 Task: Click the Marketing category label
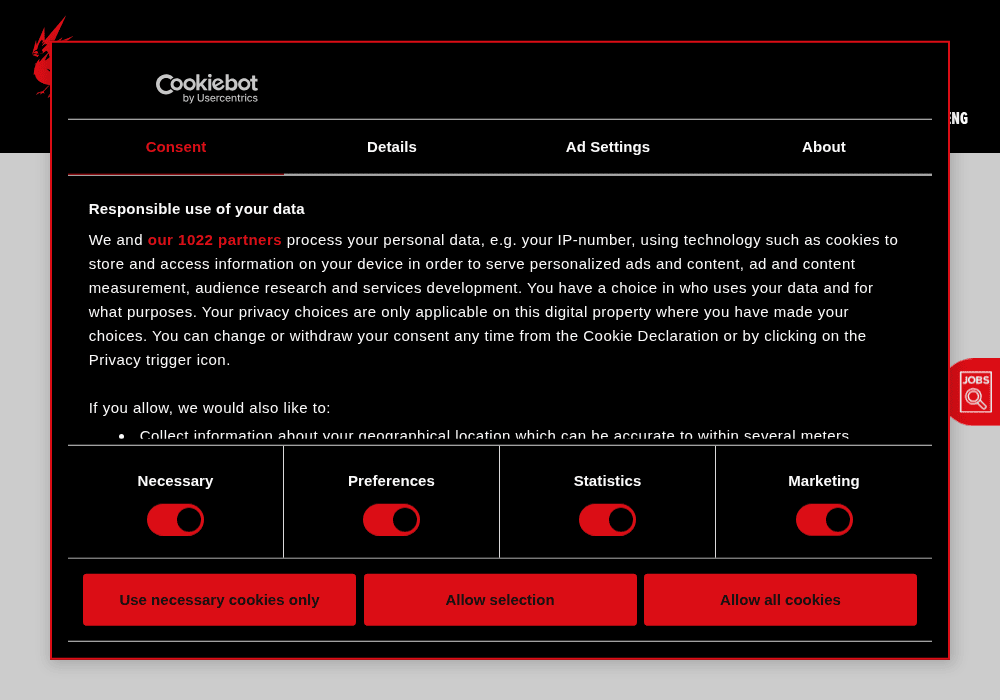[x=823, y=481]
